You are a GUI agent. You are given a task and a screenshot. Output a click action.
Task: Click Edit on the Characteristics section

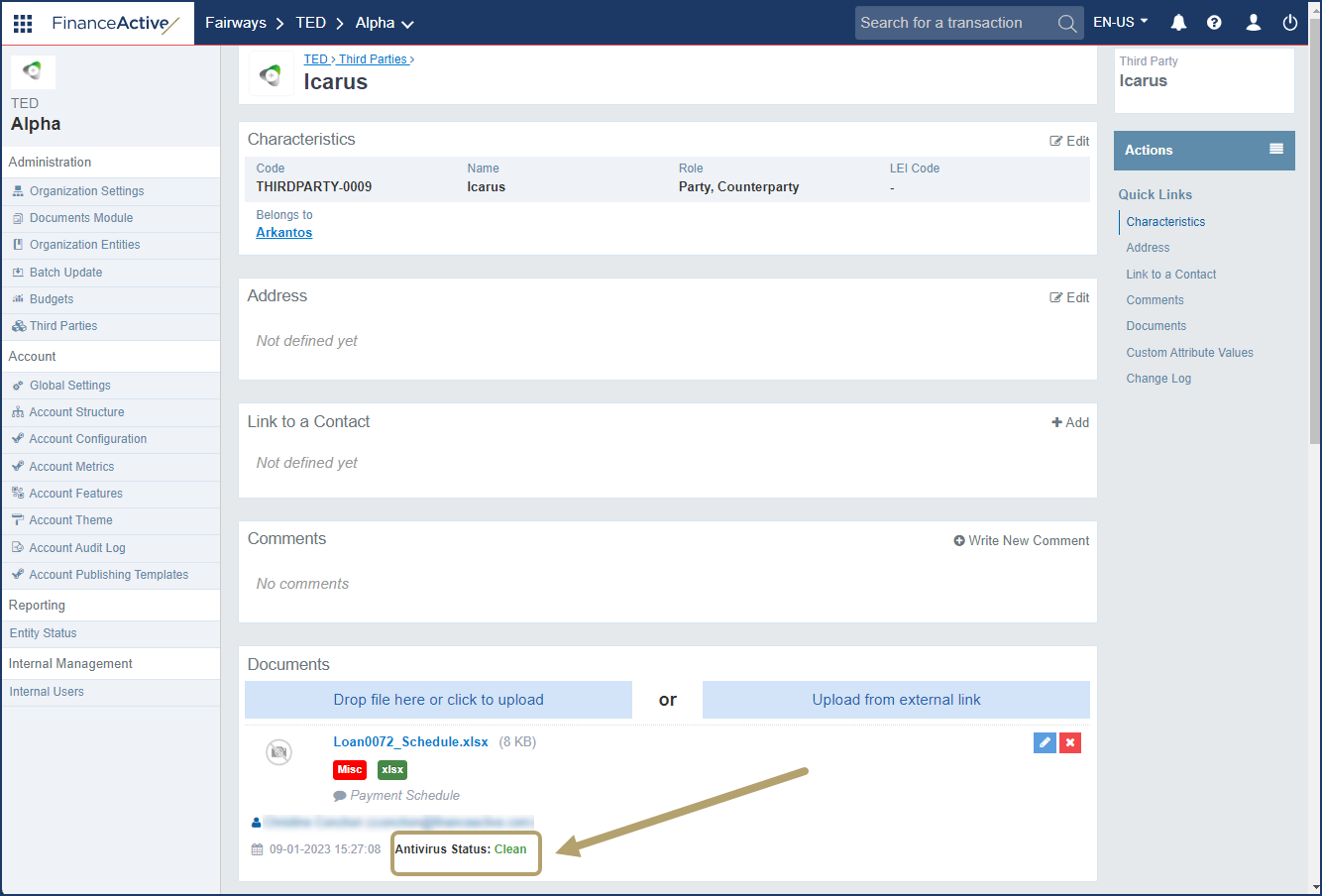1069,141
